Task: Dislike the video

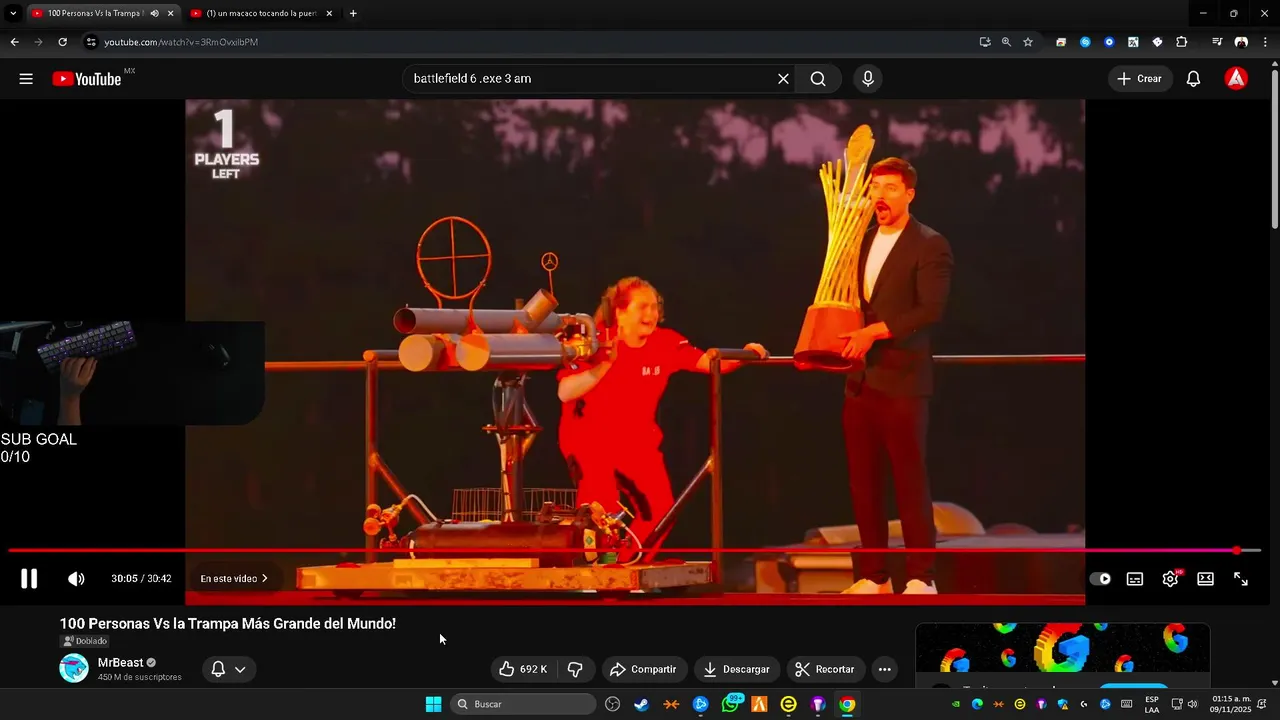Action: (x=575, y=669)
